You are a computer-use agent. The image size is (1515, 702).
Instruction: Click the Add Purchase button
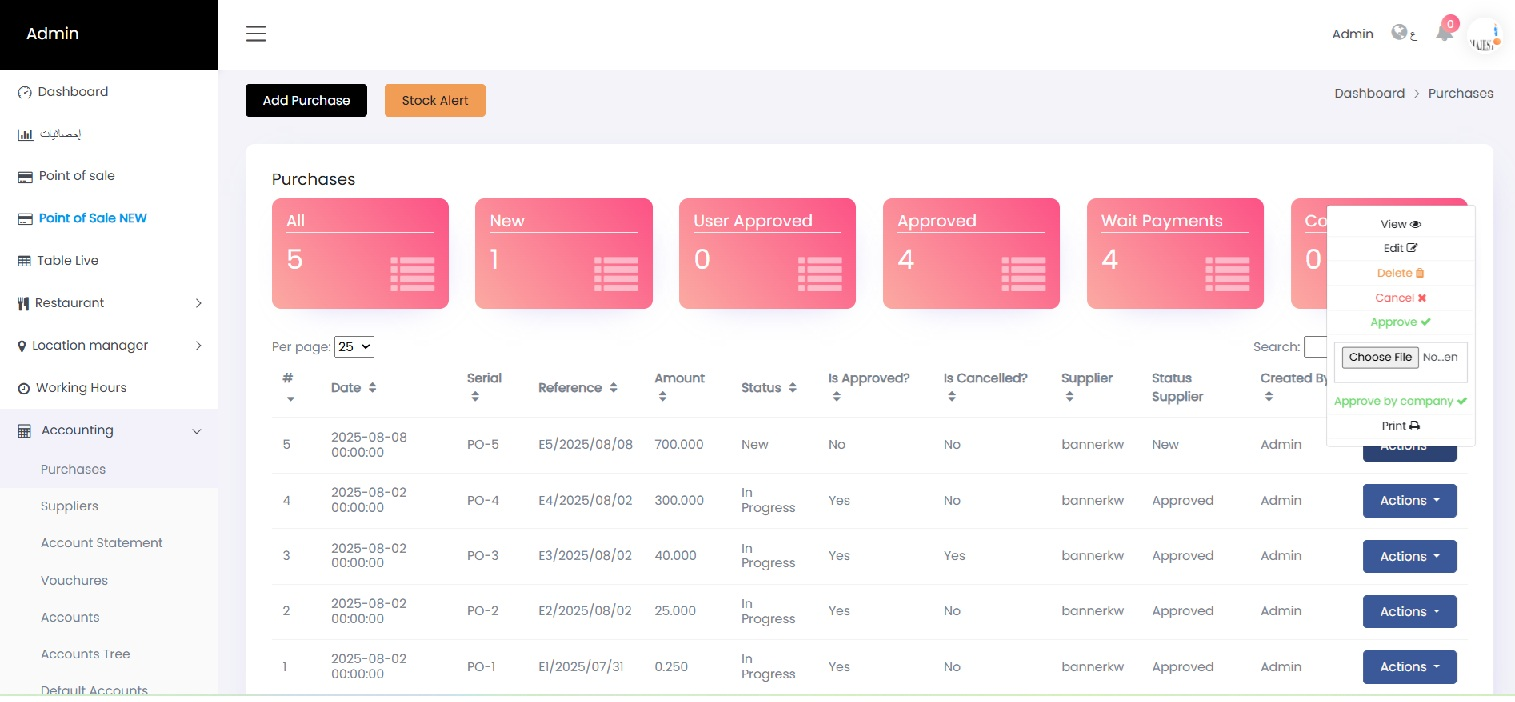pos(306,100)
